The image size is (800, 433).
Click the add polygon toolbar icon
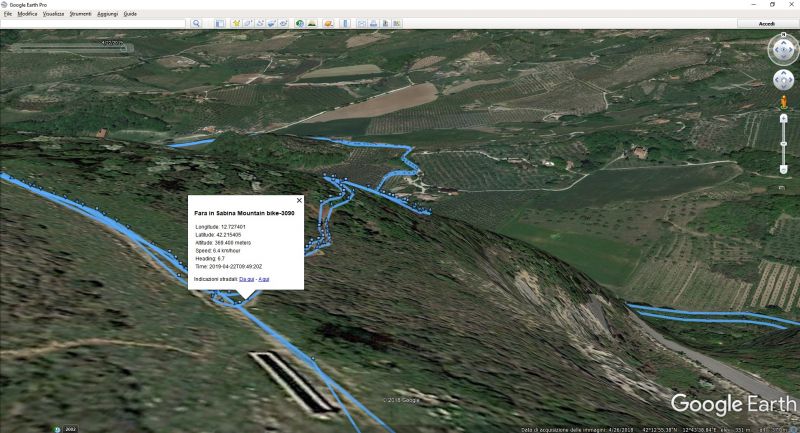pos(248,23)
